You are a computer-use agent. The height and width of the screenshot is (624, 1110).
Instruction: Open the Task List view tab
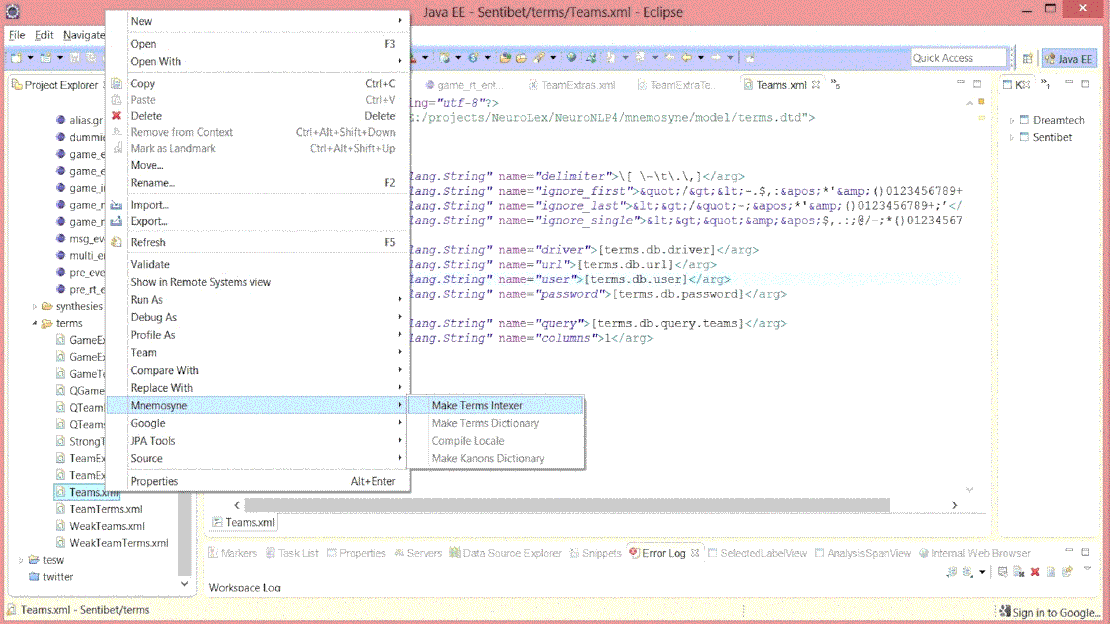(x=292, y=553)
